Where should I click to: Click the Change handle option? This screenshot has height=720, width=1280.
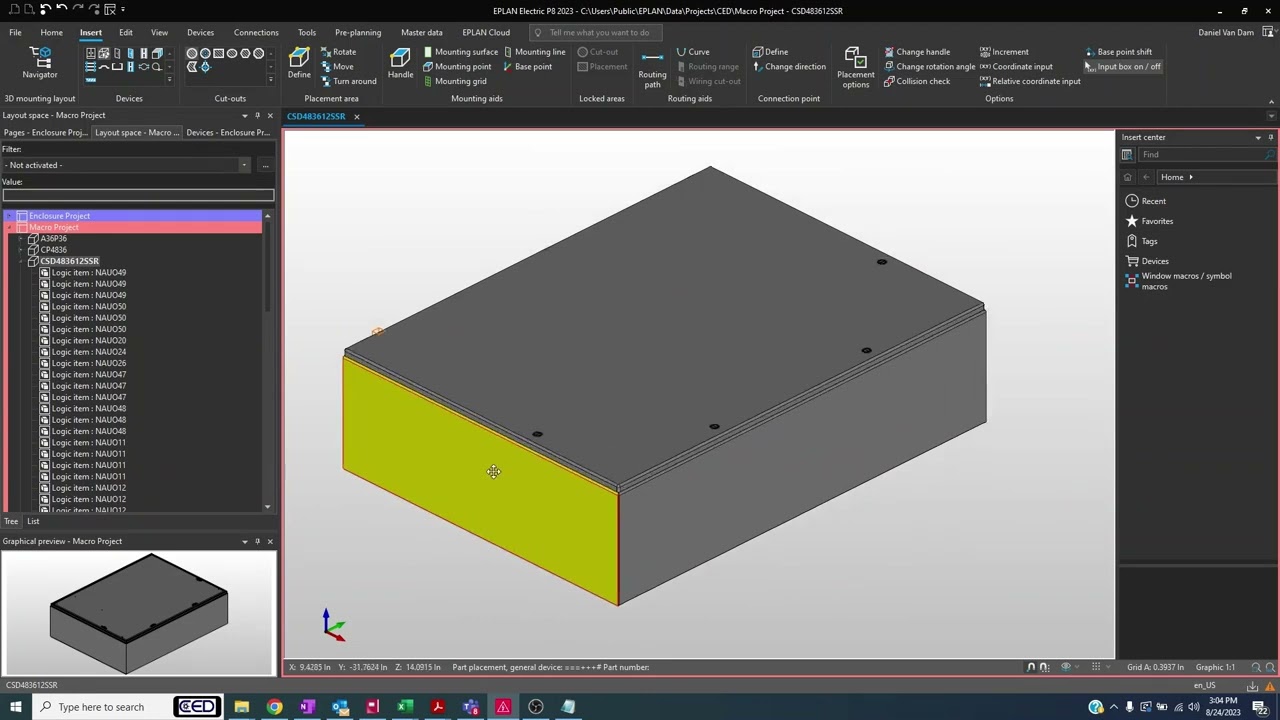point(917,52)
